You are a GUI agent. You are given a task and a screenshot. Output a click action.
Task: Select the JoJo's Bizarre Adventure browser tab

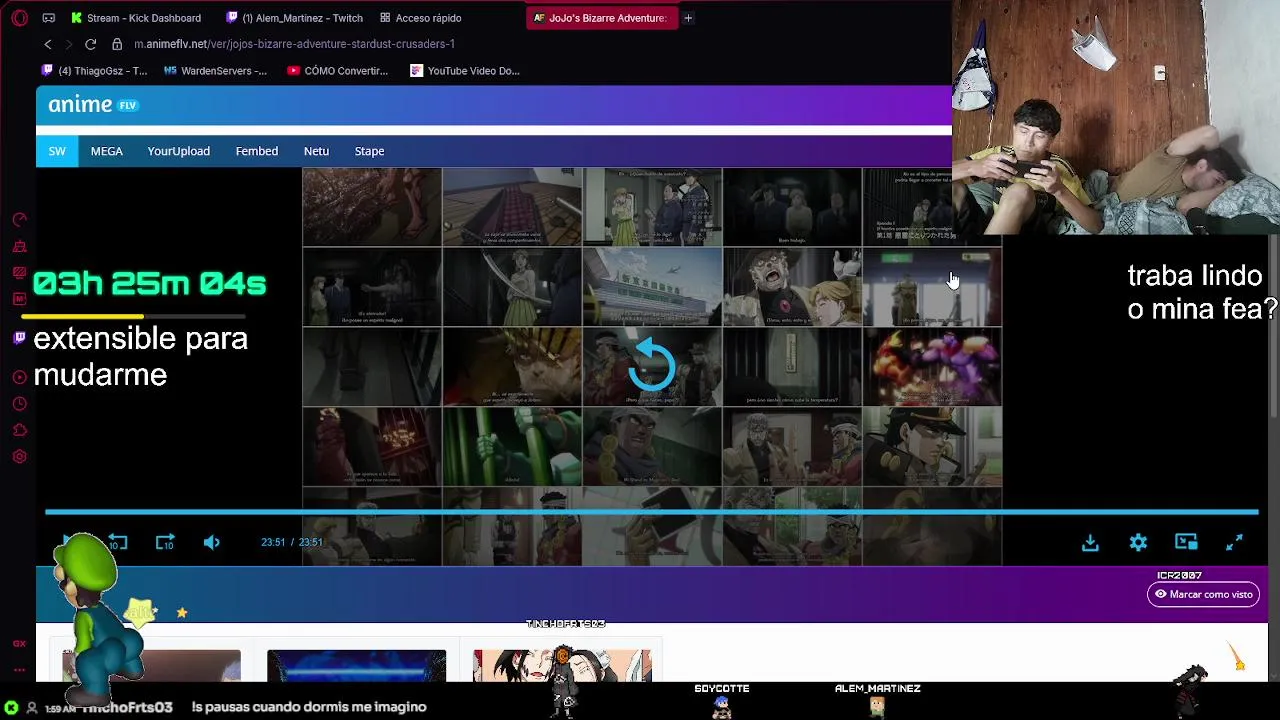tap(600, 18)
